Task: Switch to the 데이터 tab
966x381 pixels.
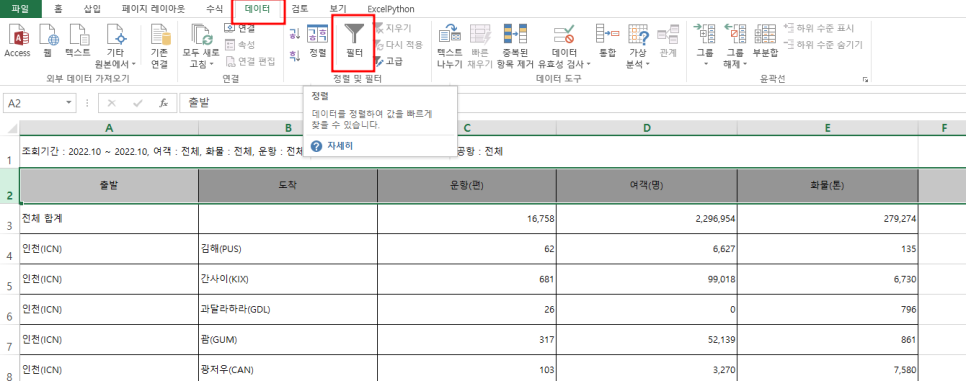Action: pyautogui.click(x=258, y=10)
